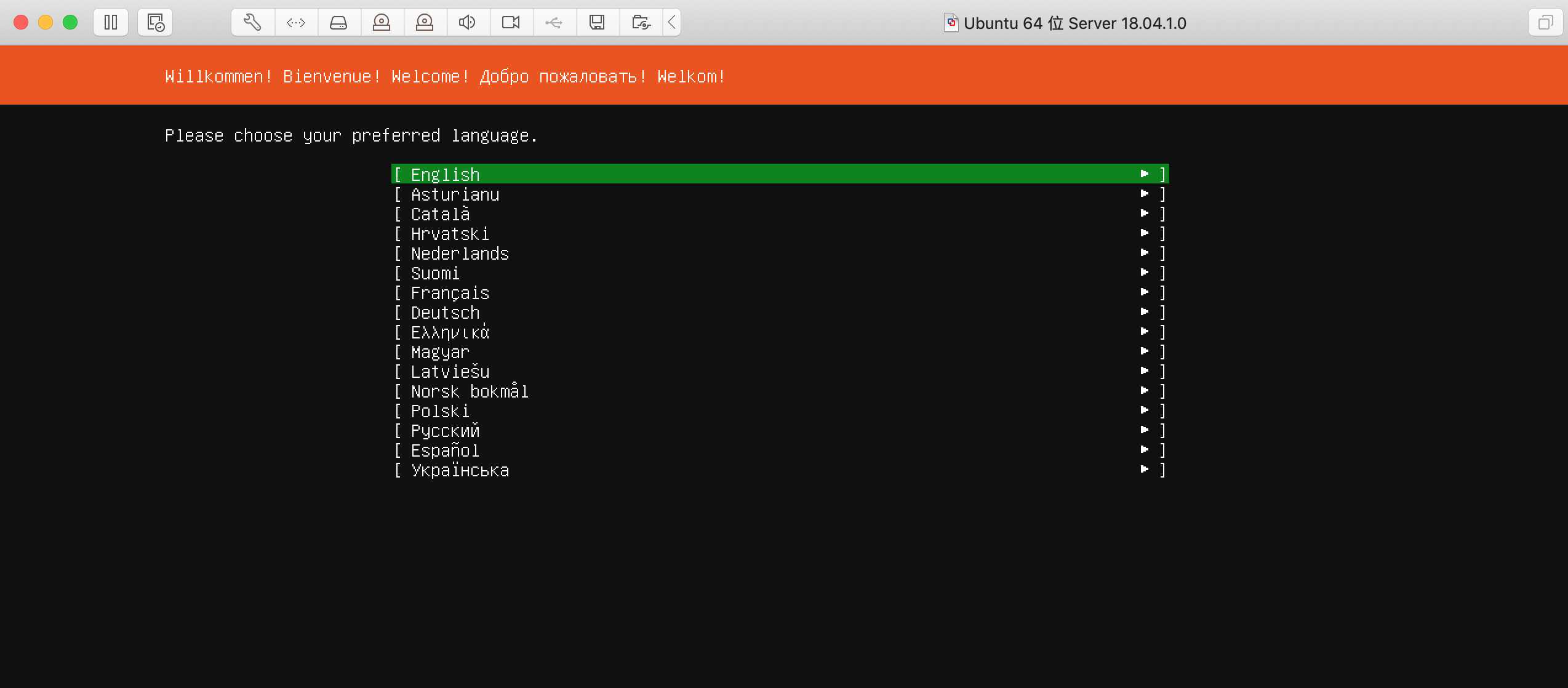This screenshot has height=688, width=1568.
Task: Select Nederlands language
Action: [780, 253]
